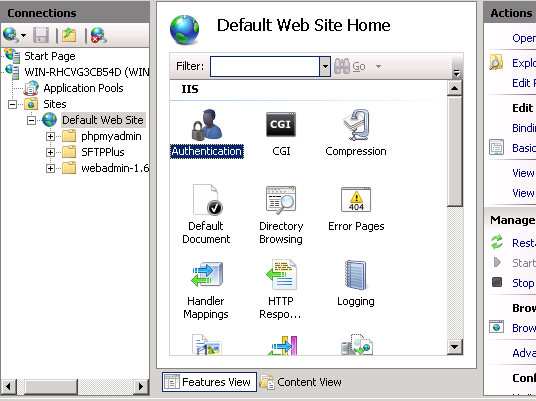Click the Basic Settings page icon
Screen dimensions: 536x401
tap(496, 147)
